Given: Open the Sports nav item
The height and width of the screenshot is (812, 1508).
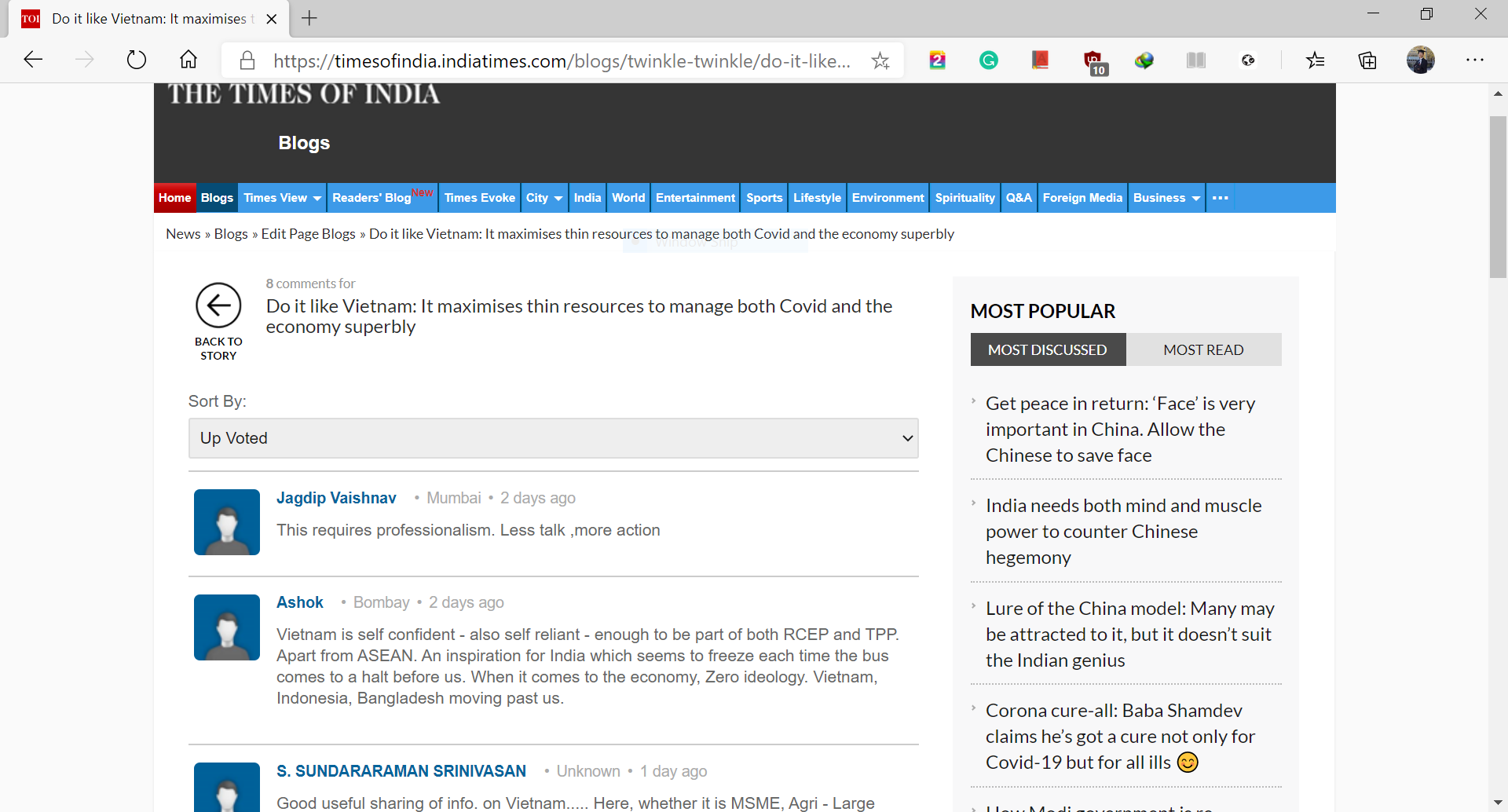Looking at the screenshot, I should tap(764, 198).
